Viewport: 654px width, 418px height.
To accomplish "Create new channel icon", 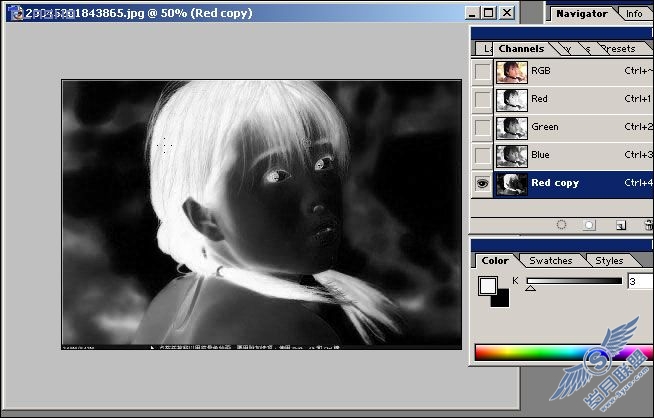I will pyautogui.click(x=621, y=225).
